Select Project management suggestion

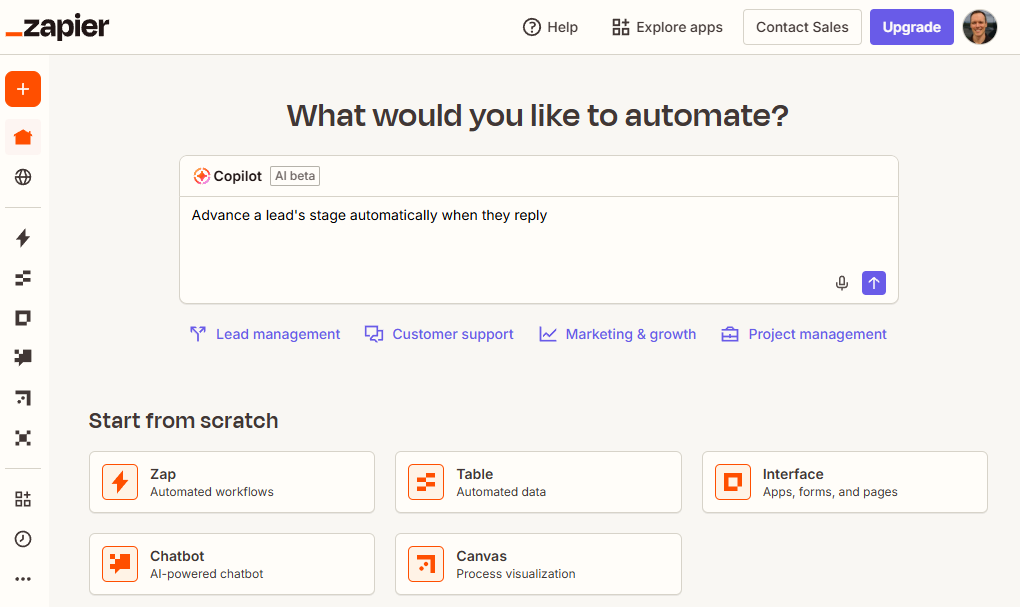pos(803,334)
